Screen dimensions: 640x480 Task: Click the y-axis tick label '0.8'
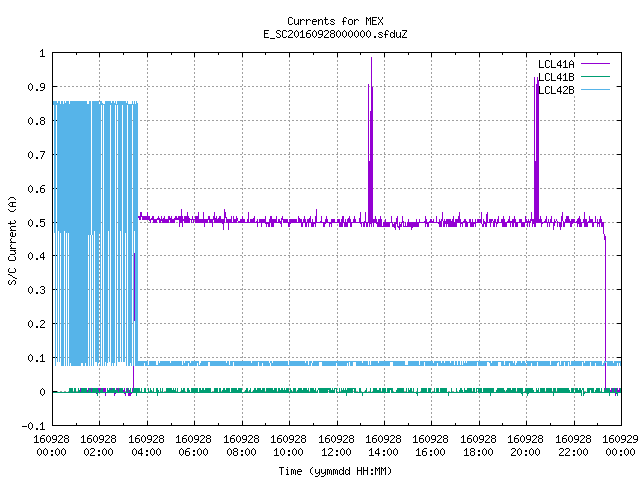(36, 121)
